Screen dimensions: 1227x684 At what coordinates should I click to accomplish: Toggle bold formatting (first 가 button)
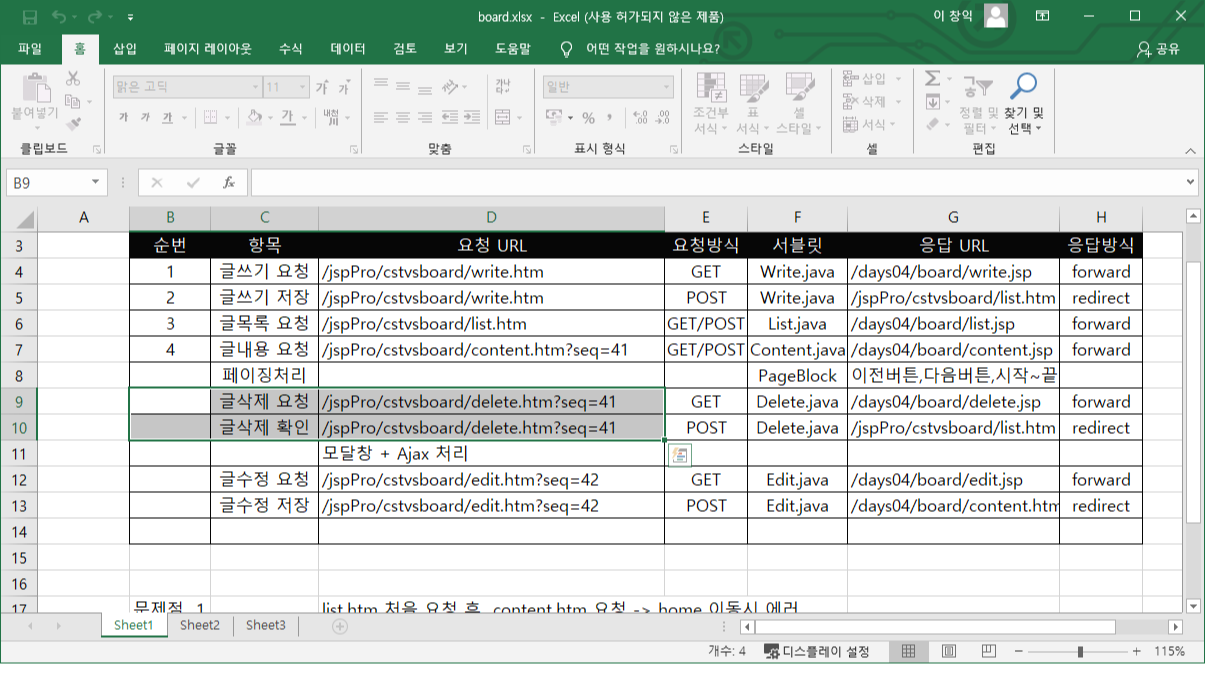tap(124, 117)
